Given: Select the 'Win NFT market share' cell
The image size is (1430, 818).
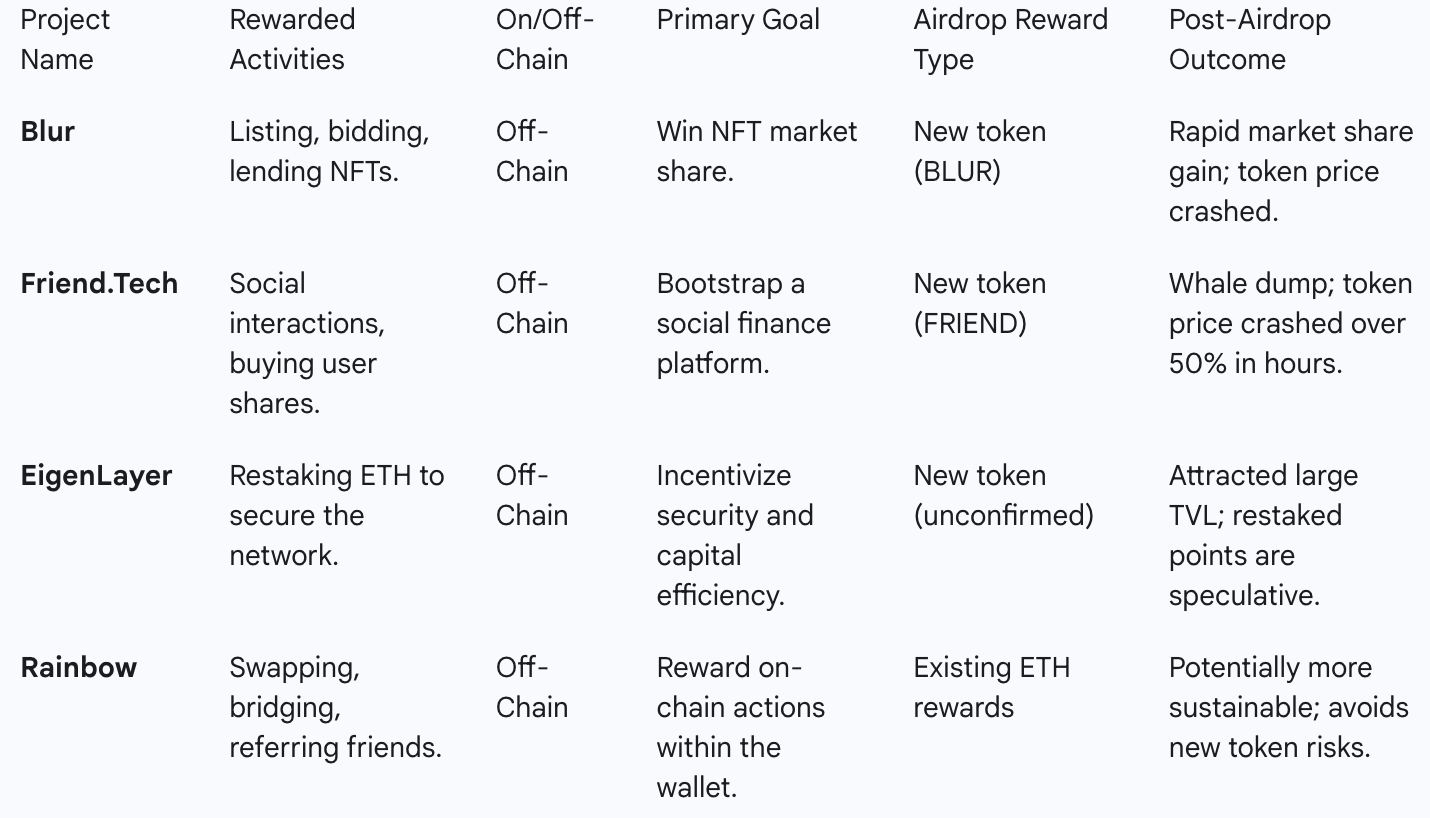Looking at the screenshot, I should [x=756, y=152].
